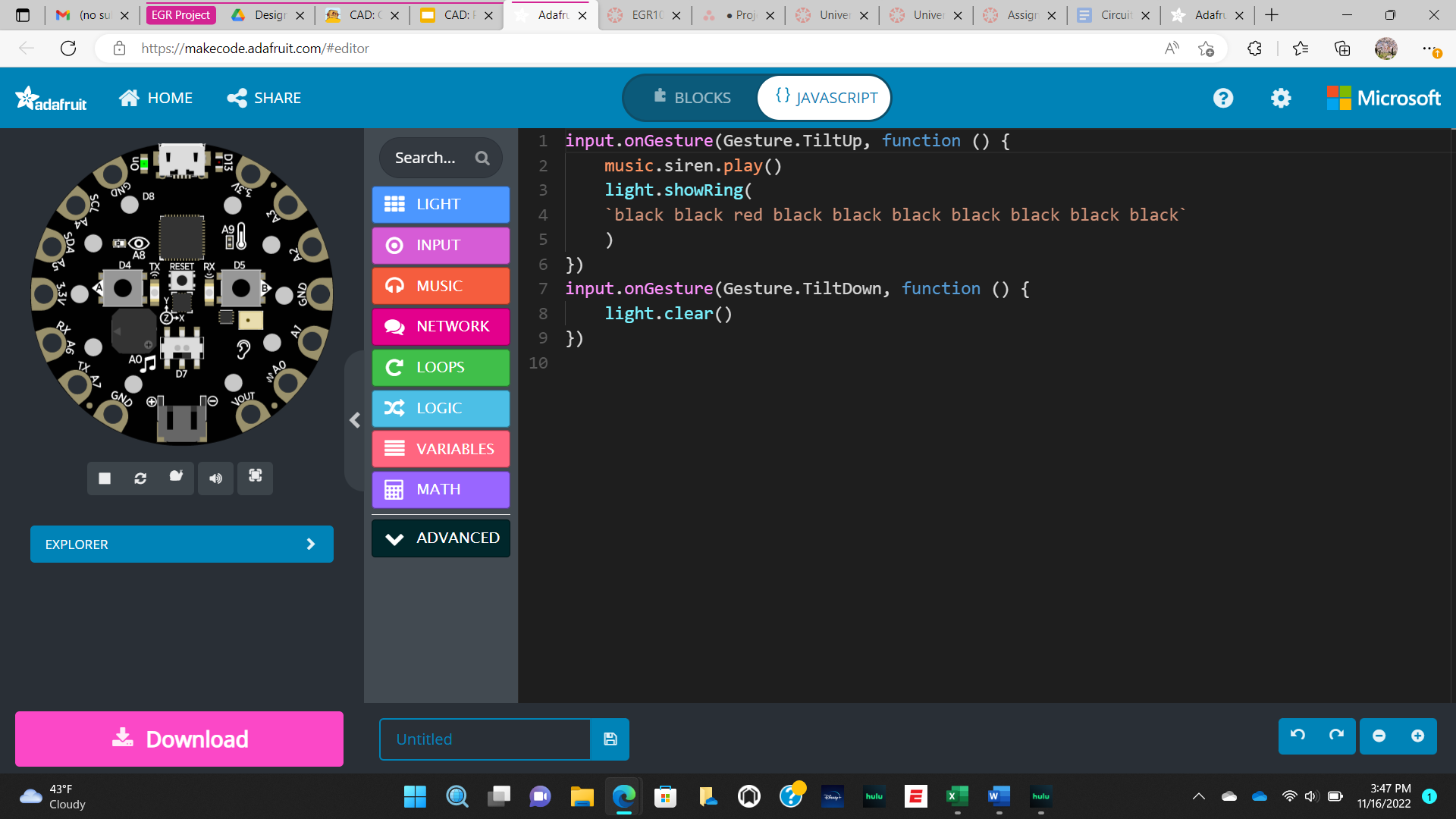
Task: Restart the simulator
Action: click(140, 479)
